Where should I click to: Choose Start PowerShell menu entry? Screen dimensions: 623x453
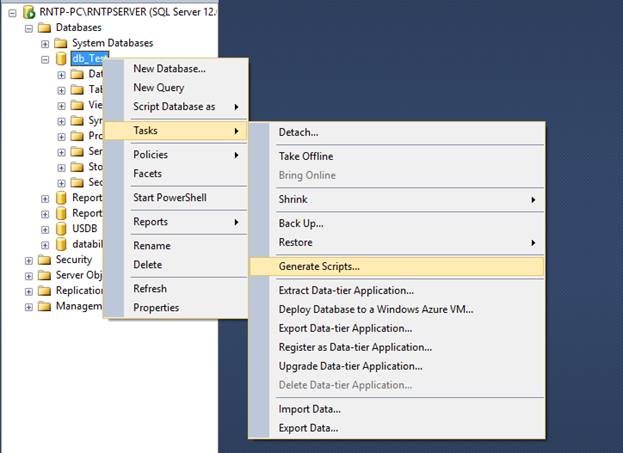pyautogui.click(x=176, y=197)
